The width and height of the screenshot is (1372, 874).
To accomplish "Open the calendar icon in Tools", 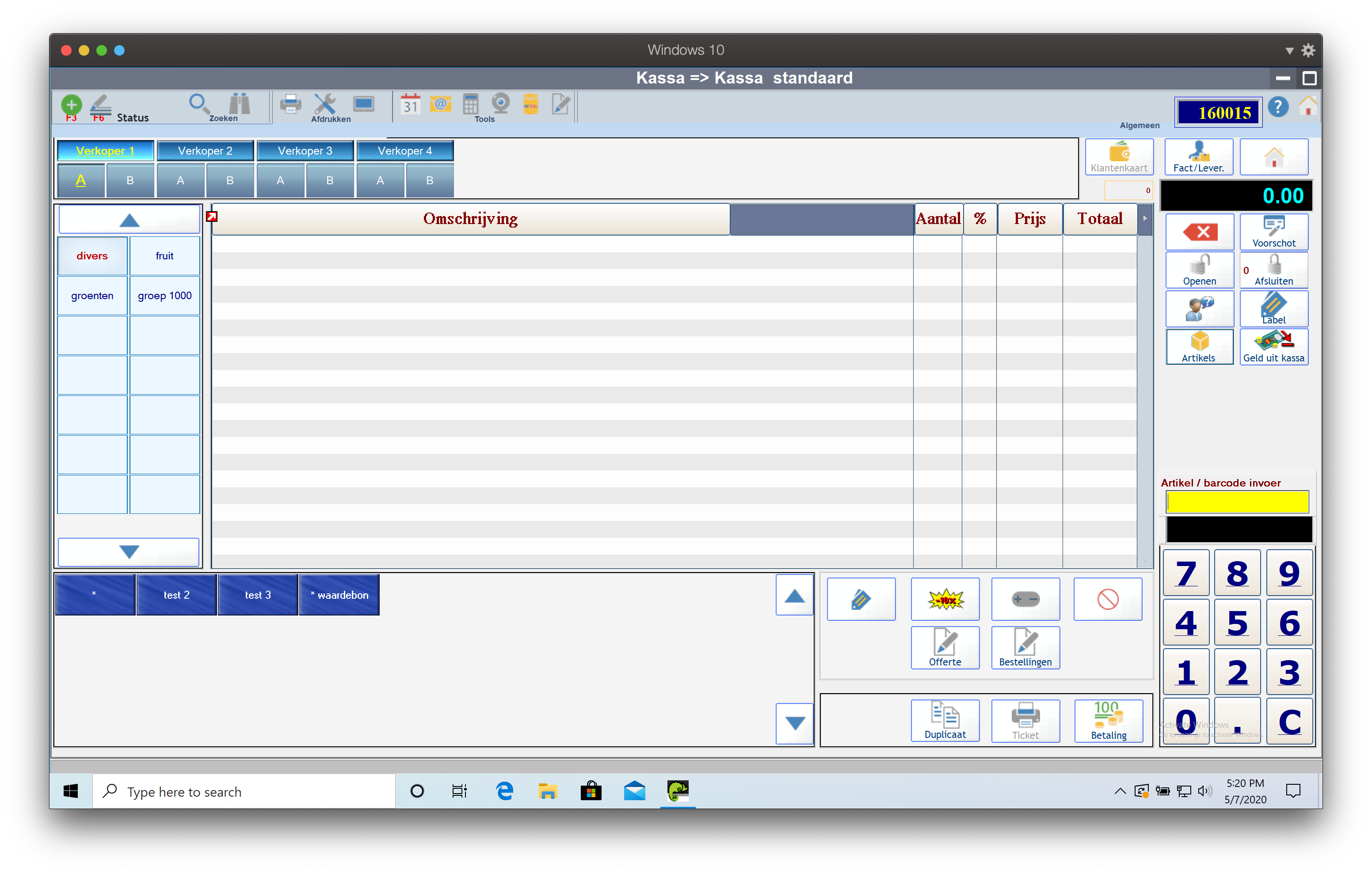I will [410, 104].
